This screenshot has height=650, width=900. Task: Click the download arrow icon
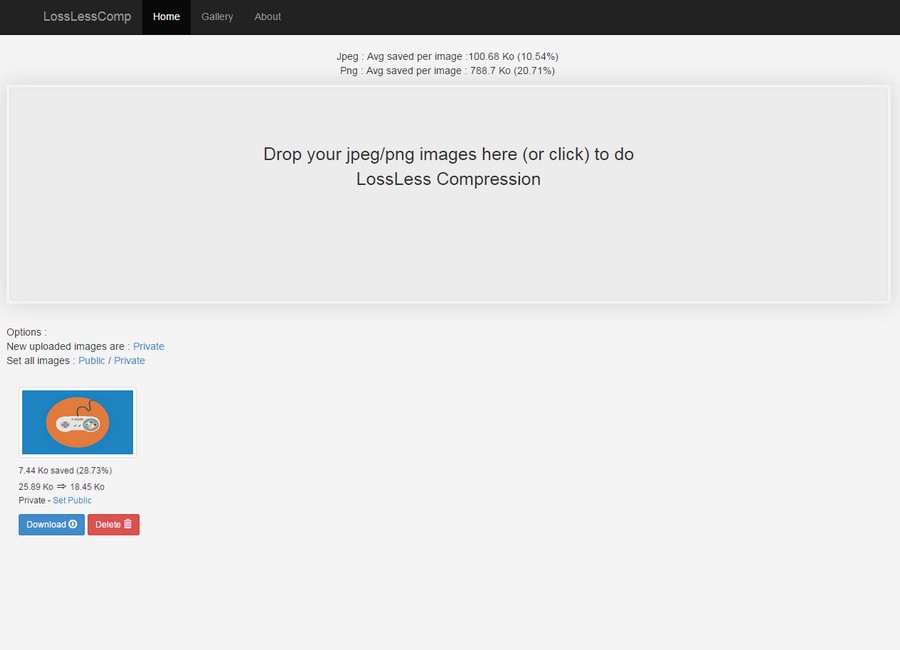click(73, 525)
